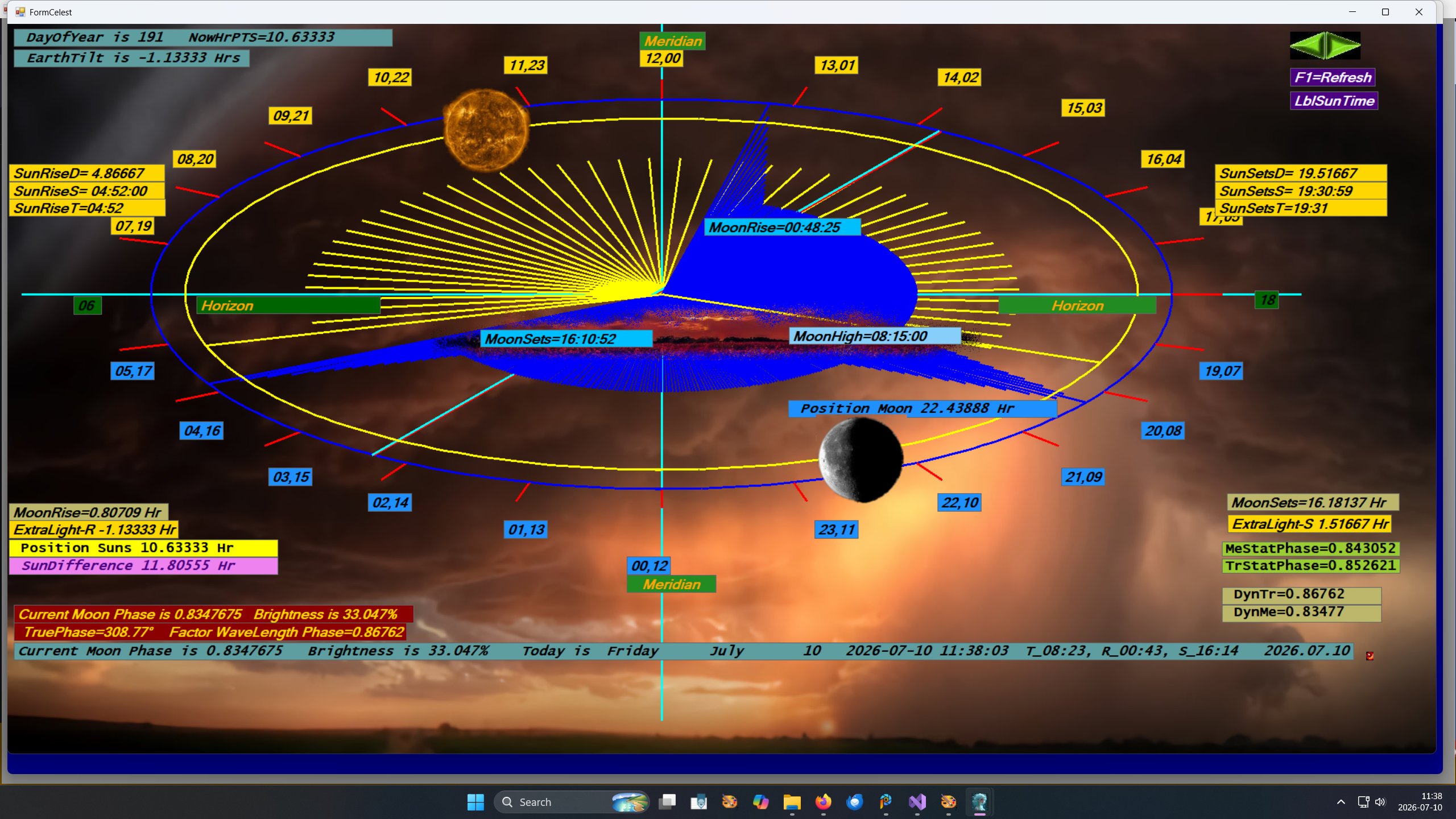Image resolution: width=1456 pixels, height=819 pixels.
Task: Click the Sun image on the orbit
Action: [486, 130]
